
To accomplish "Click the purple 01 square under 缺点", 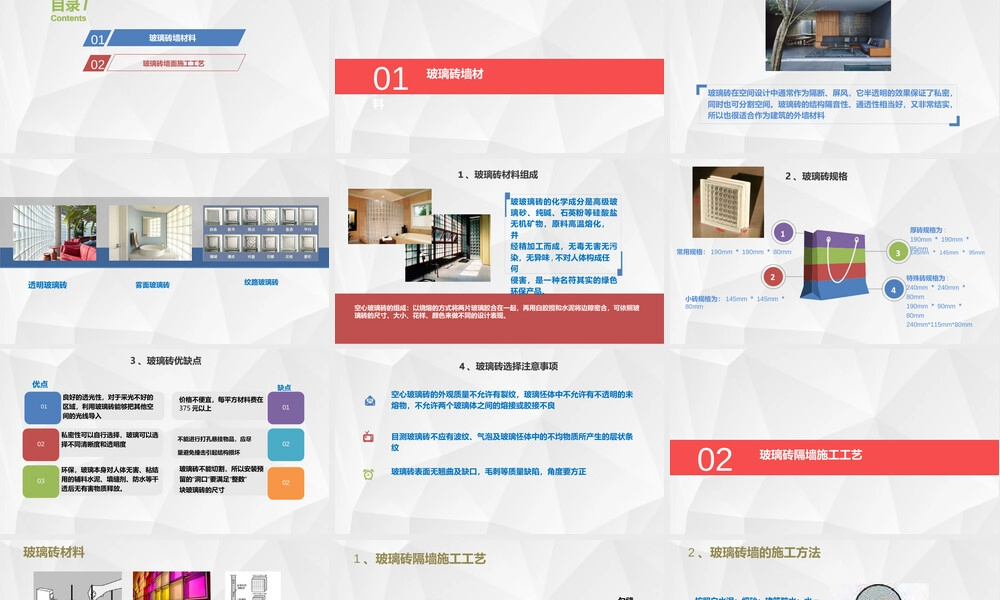I will pyautogui.click(x=286, y=407).
